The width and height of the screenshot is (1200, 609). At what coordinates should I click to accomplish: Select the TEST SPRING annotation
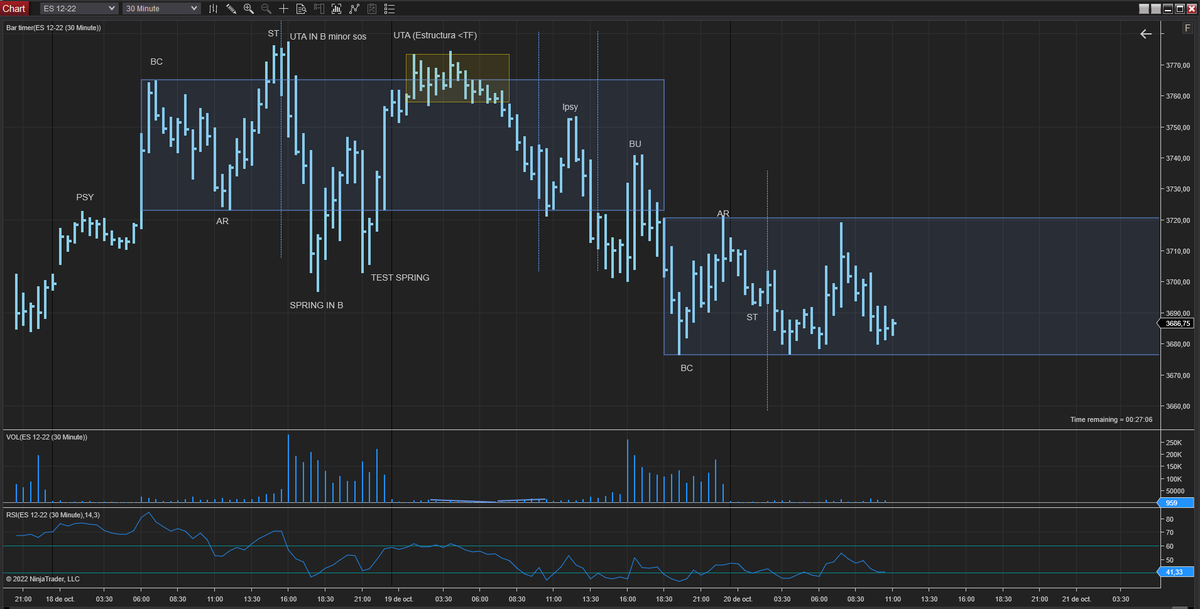pos(400,277)
